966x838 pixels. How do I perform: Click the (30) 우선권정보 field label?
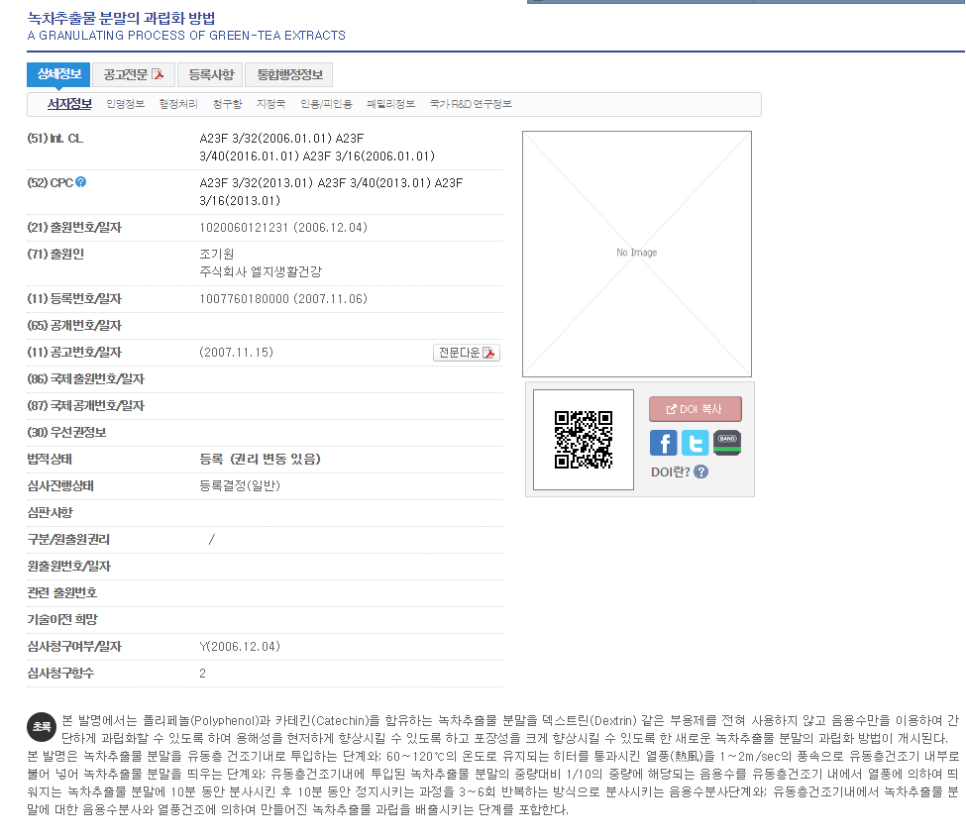tap(67, 433)
